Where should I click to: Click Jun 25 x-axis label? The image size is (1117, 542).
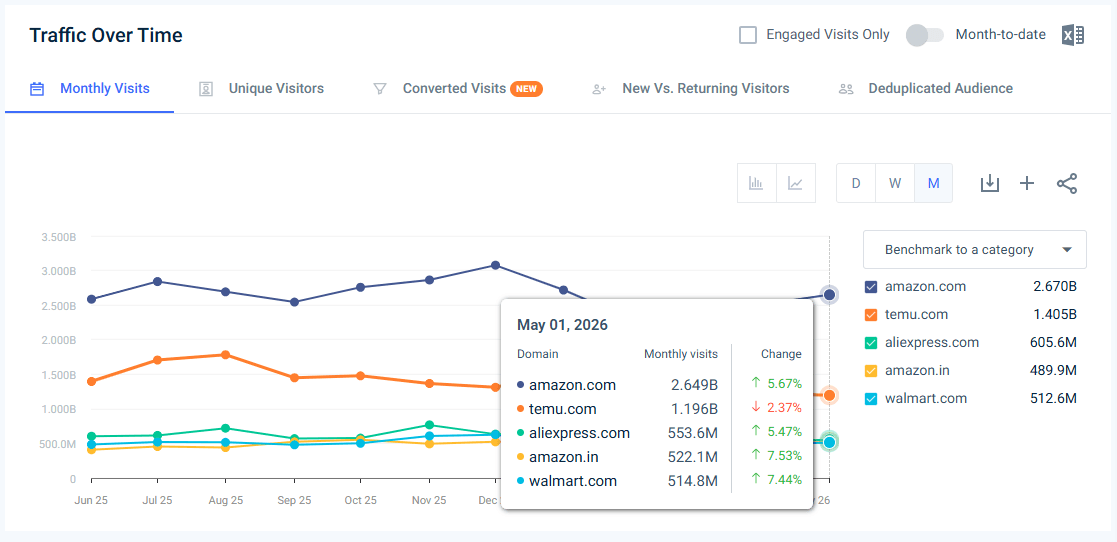(90, 501)
